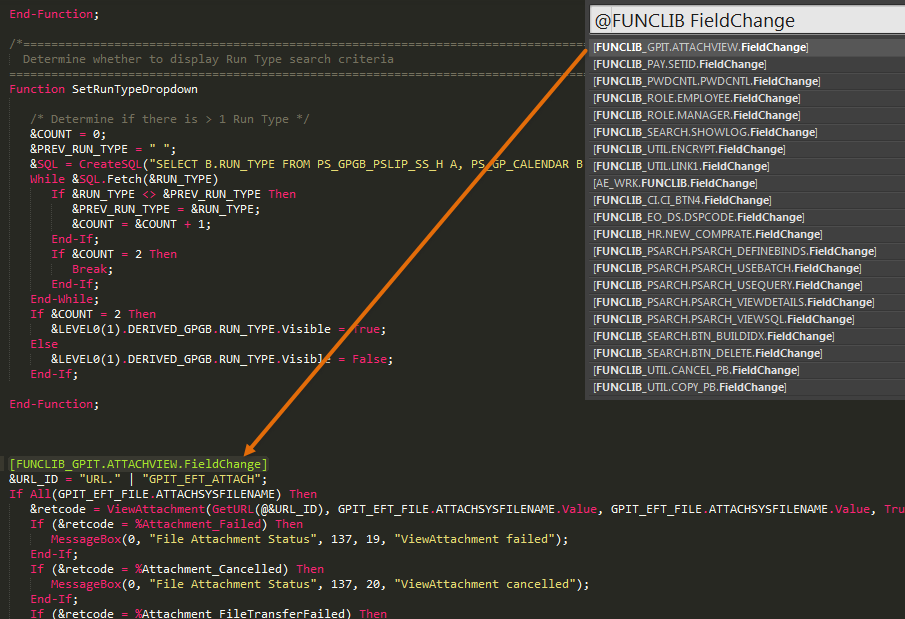The width and height of the screenshot is (905, 619).
Task: Choose FUNCLIB_HR.NEW_COMPRATE.FieldChange entry
Action: [x=748, y=234]
